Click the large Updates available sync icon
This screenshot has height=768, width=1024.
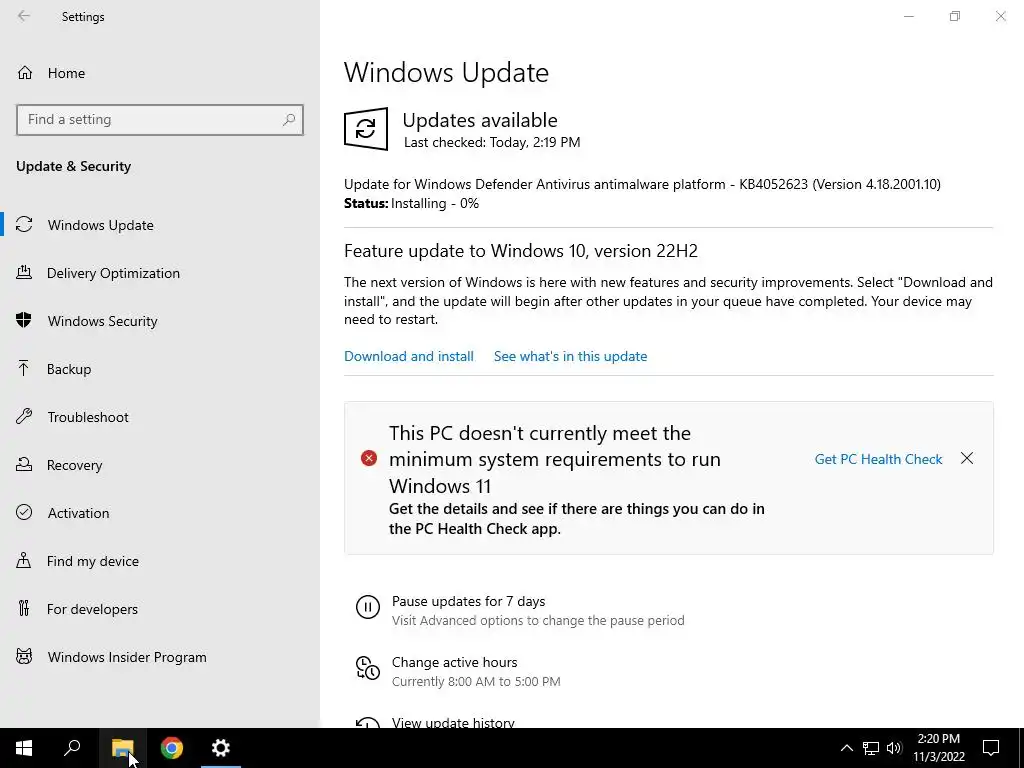click(366, 129)
